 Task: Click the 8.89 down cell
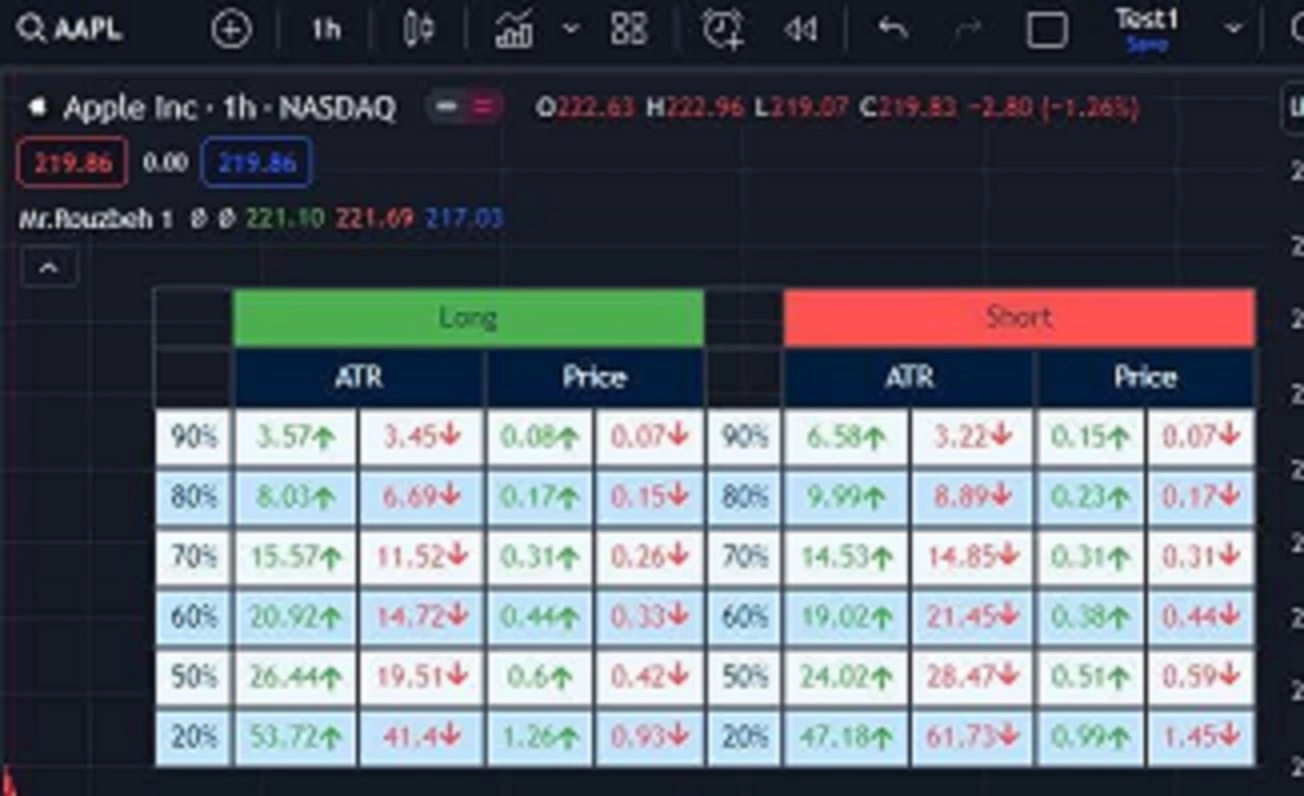tap(973, 497)
